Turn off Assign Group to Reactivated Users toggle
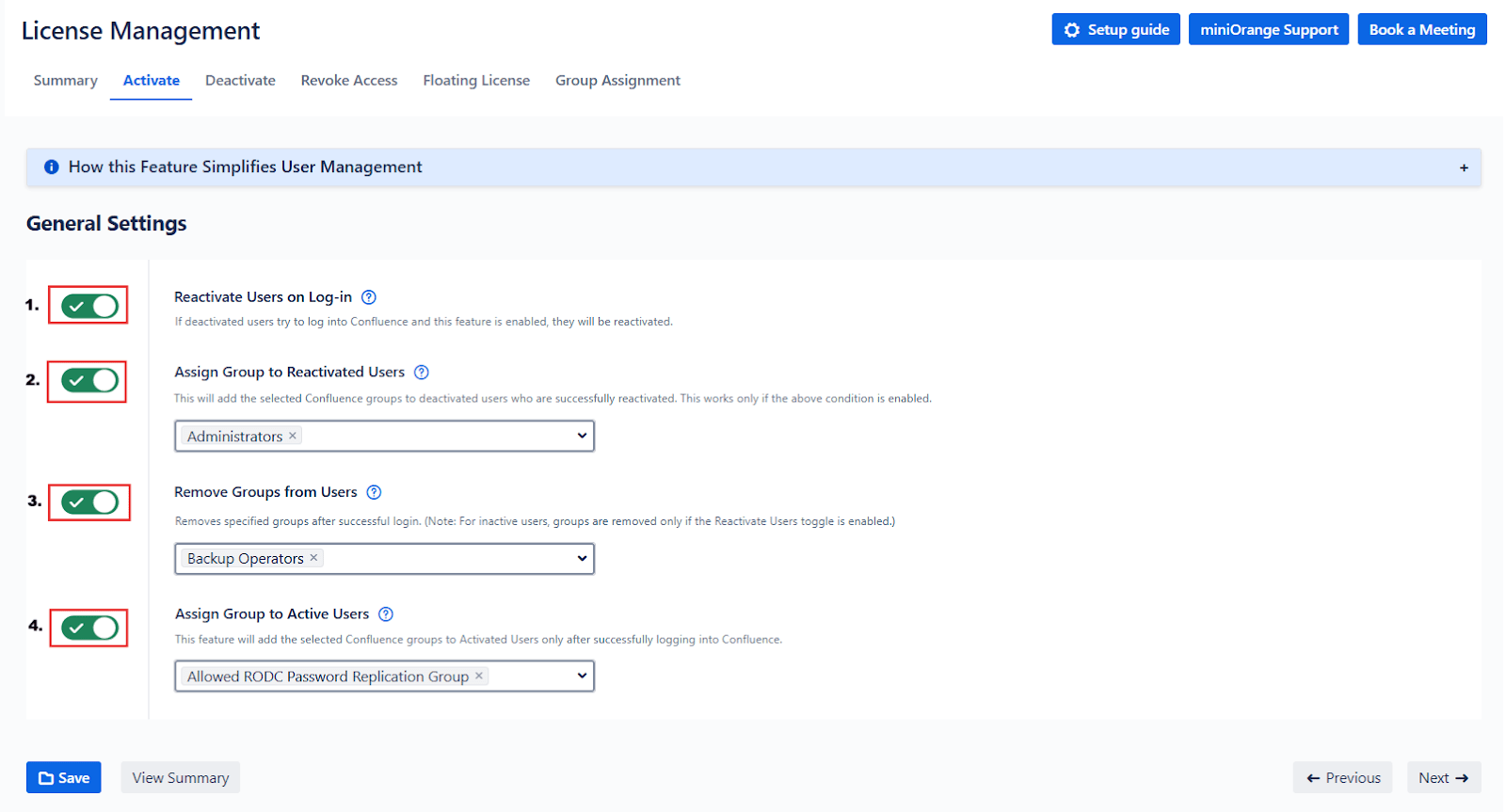 coord(89,381)
